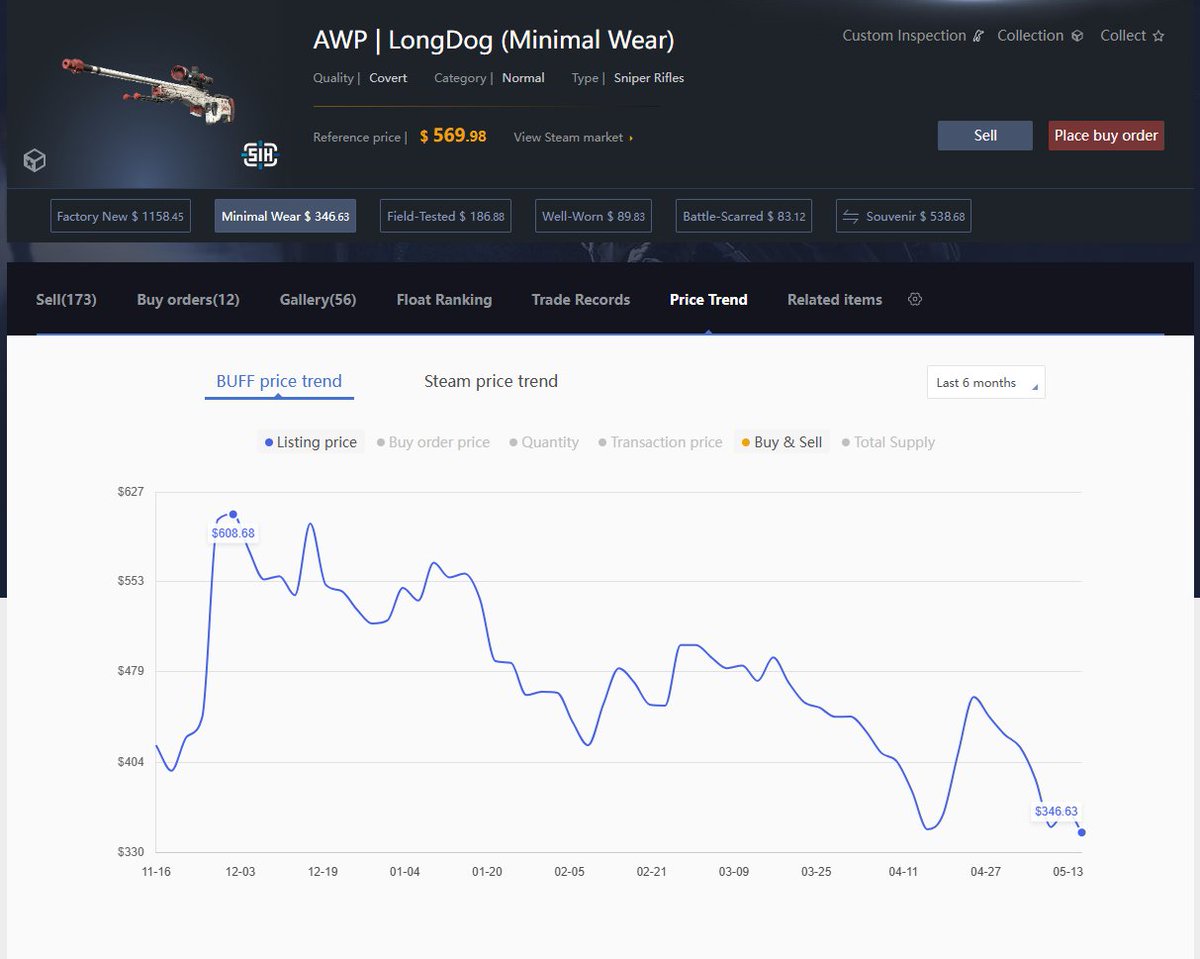The image size is (1200, 959).
Task: Click the Place buy order button
Action: pyautogui.click(x=1106, y=135)
